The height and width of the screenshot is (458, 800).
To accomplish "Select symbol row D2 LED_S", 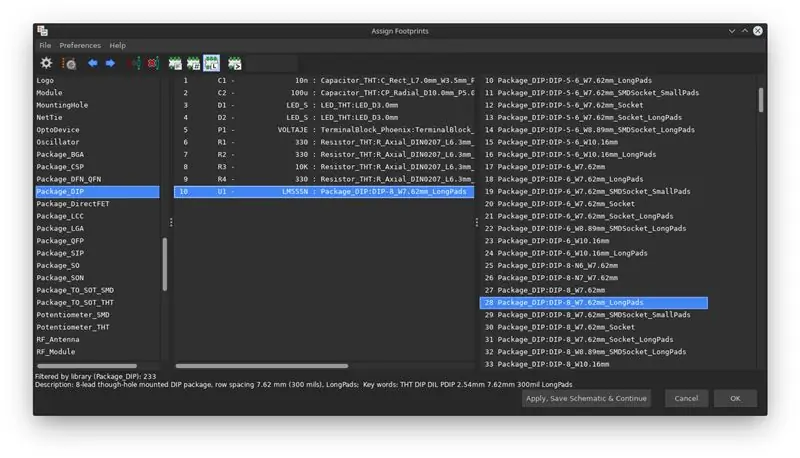I will click(324, 117).
